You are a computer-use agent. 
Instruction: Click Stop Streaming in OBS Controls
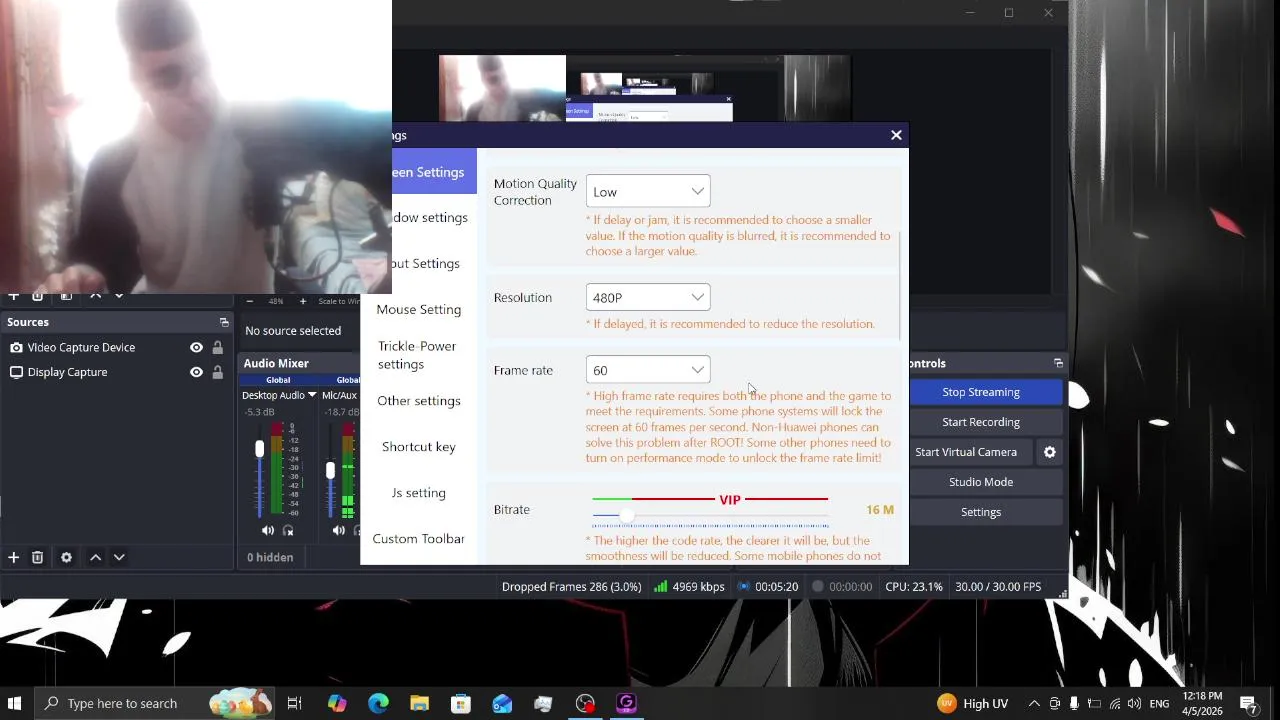click(x=981, y=392)
